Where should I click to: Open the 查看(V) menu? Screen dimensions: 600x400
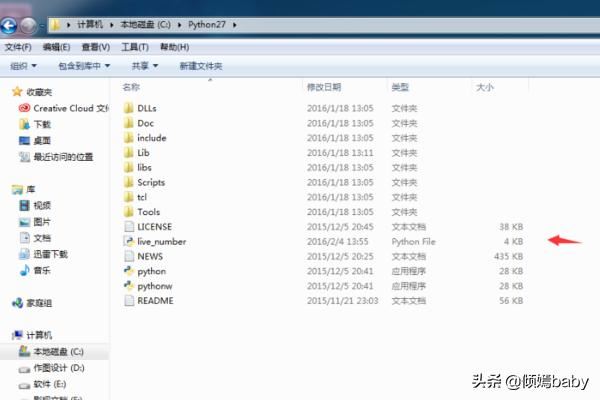tap(96, 47)
